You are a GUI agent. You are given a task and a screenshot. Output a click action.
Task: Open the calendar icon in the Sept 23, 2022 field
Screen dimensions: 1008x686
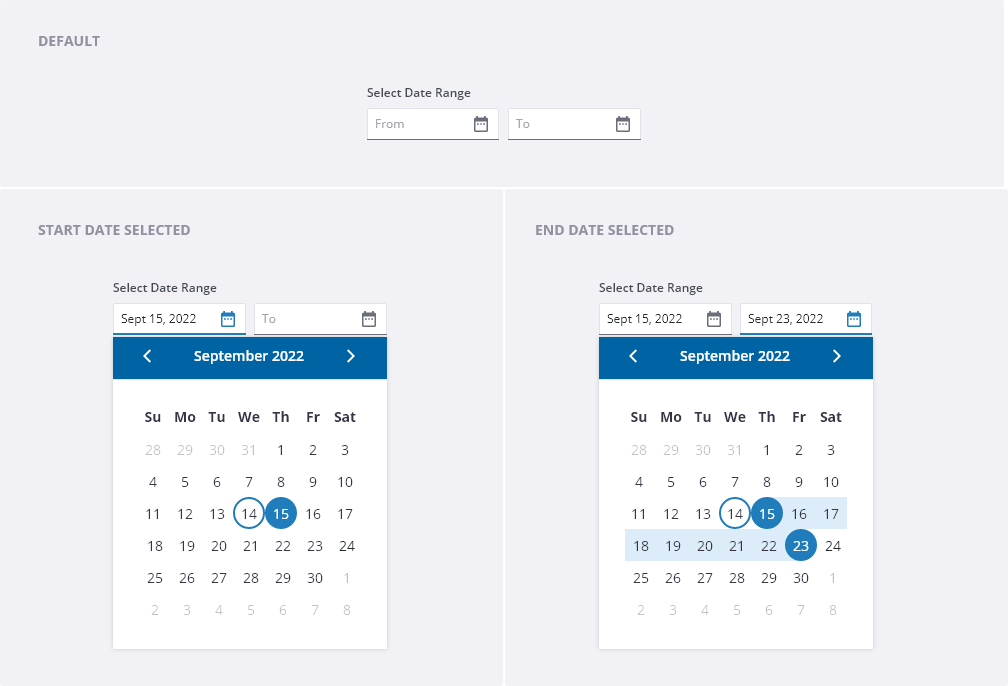pos(854,319)
